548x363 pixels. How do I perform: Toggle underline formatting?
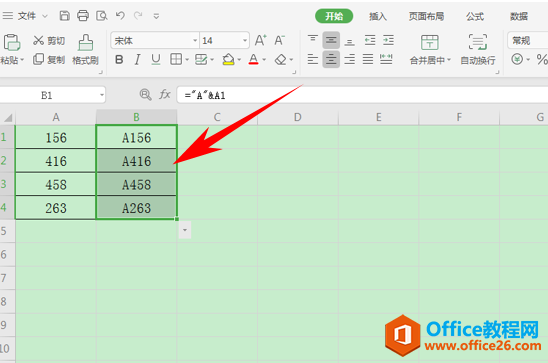pyautogui.click(x=156, y=60)
